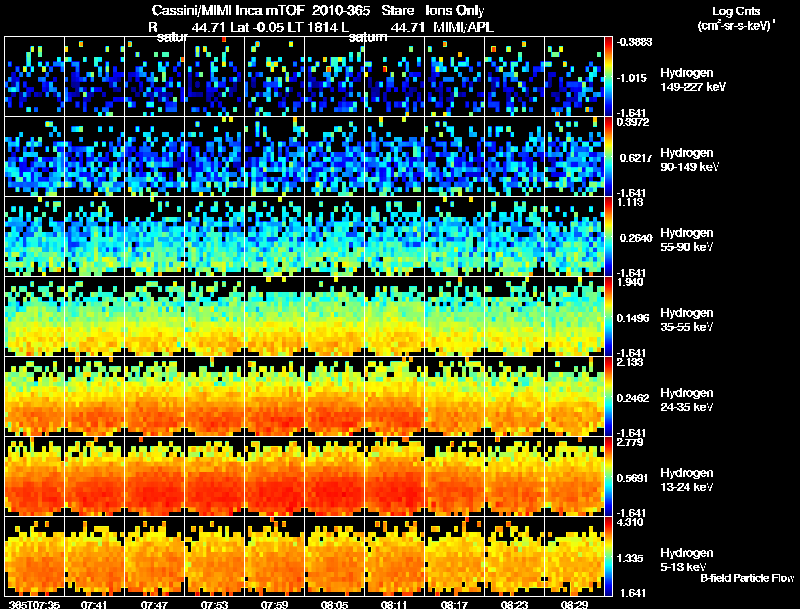Click the '07:41' time axis label
This screenshot has width=800, height=609.
[x=94, y=604]
